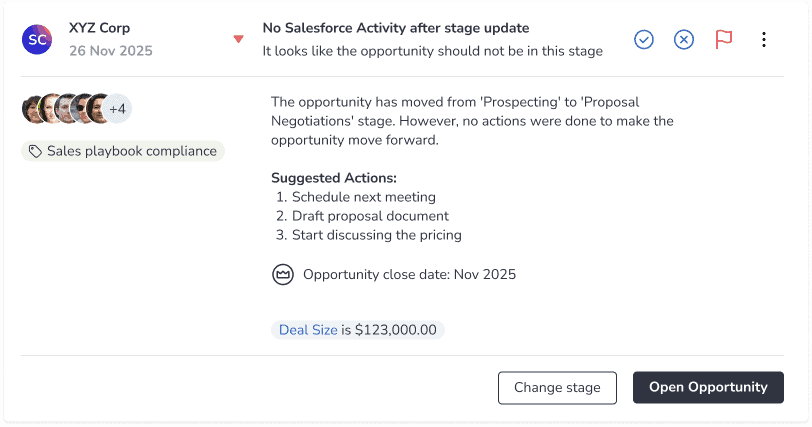Click the tag icon in Sales playbook compliance
This screenshot has height=427, width=812.
[x=35, y=151]
